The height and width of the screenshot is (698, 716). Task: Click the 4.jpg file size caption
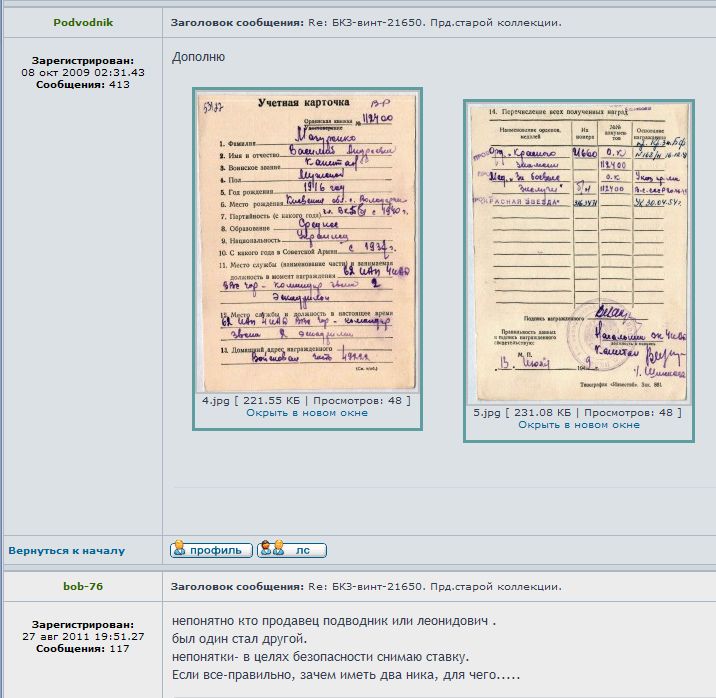click(306, 401)
